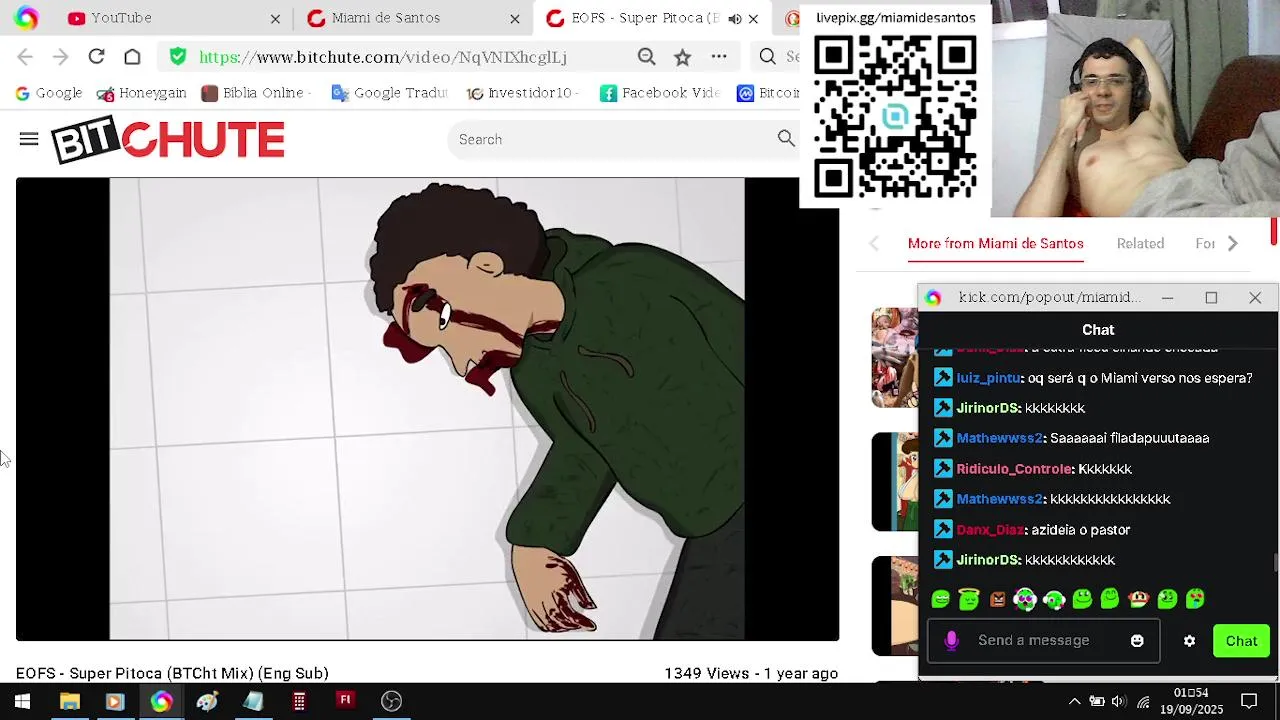Screen dimensions: 1280x720
Task: Click the BitChute search magnifier icon
Action: [786, 139]
